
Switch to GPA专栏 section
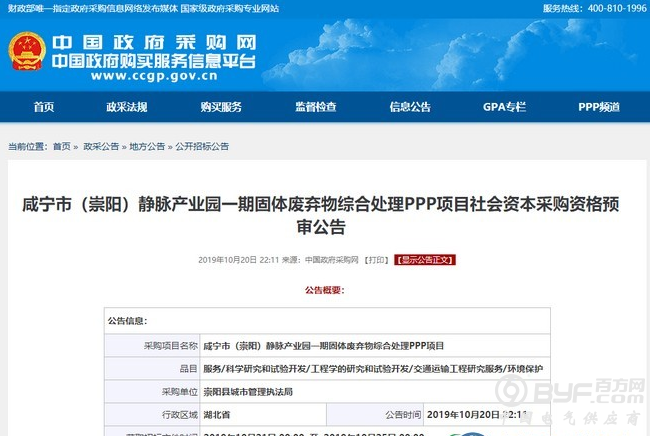504,107
